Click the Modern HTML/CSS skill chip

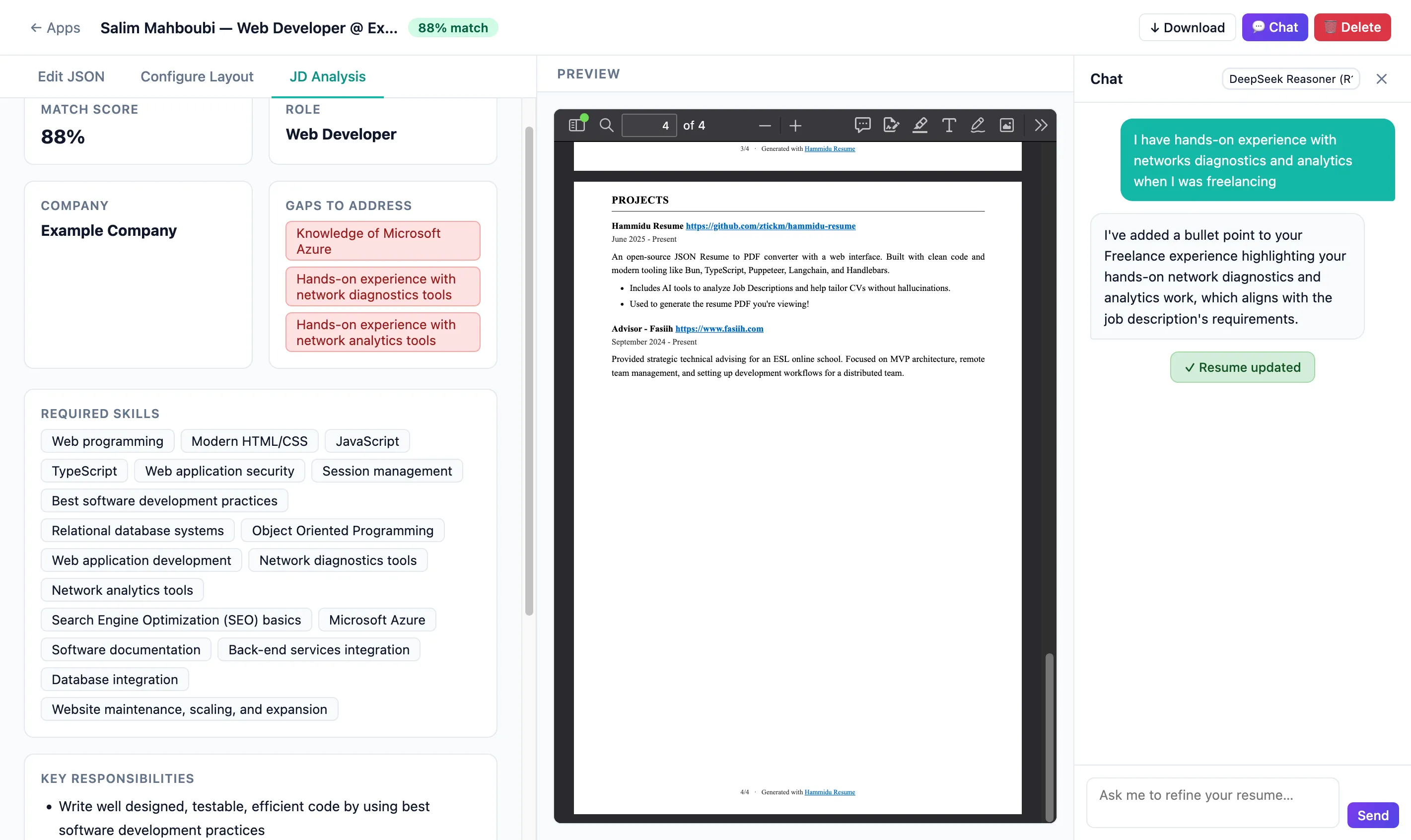[250, 441]
